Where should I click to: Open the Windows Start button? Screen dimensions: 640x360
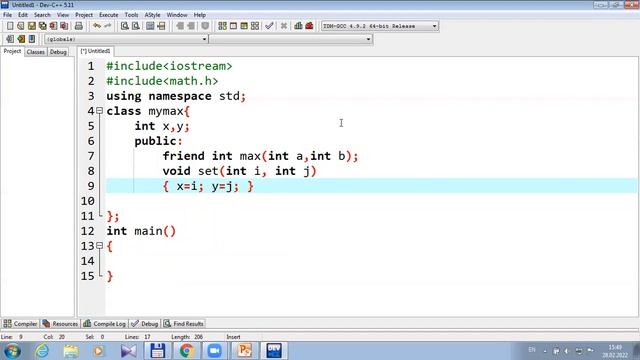coord(12,351)
